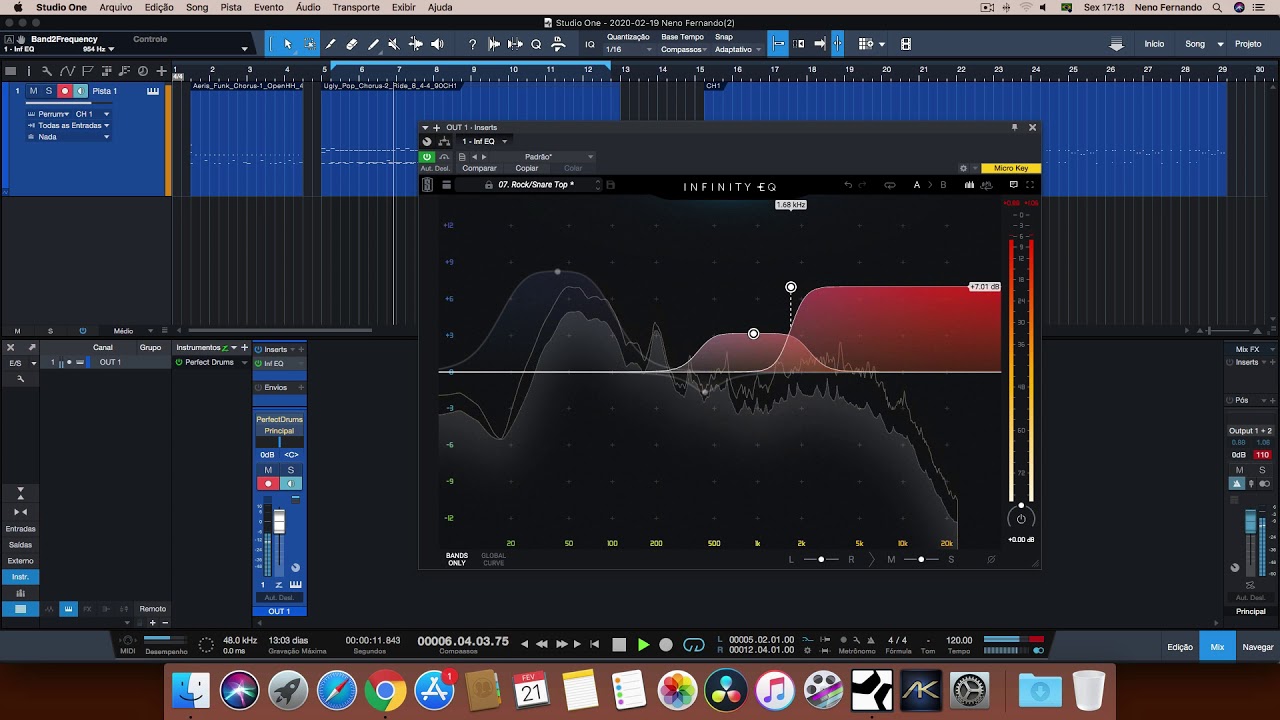The height and width of the screenshot is (720, 1280).
Task: Open the Evento menu
Action: point(268,7)
